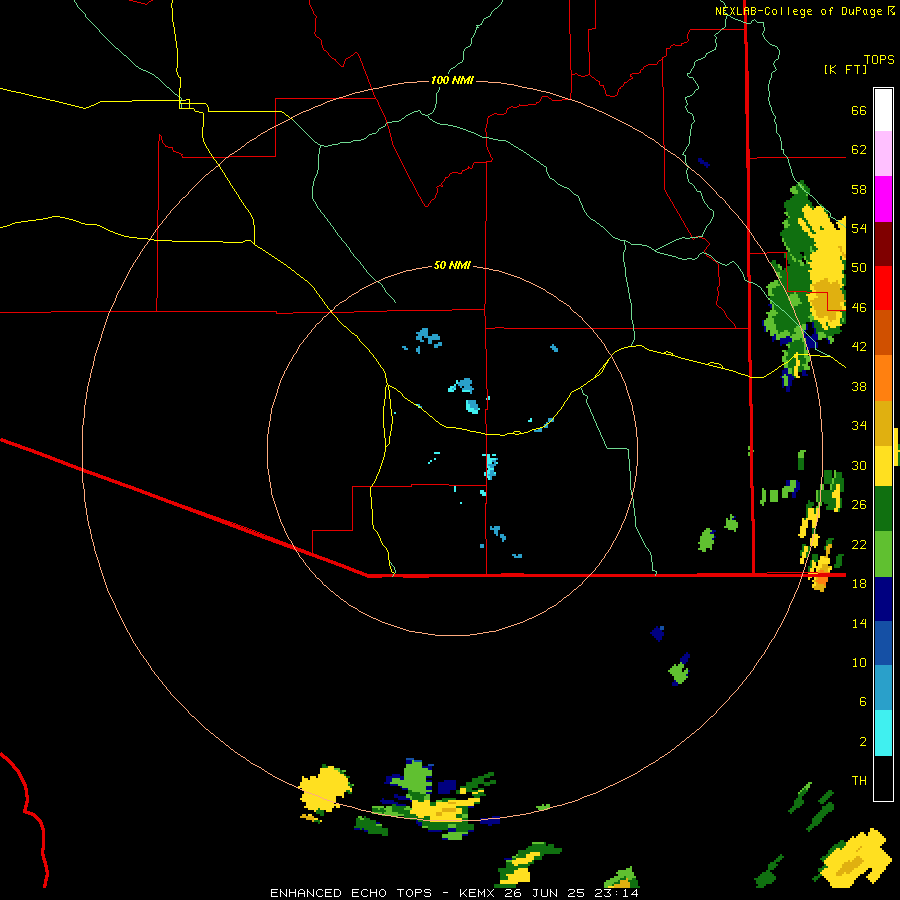The image size is (900, 900).
Task: Click the 100 NMI range ring label
Action: (x=452, y=80)
